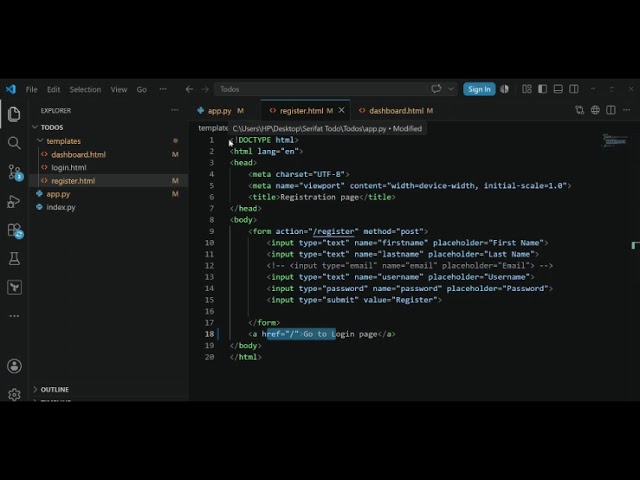This screenshot has width=640, height=480.
Task: Open the Copilot chat icon in title bar
Action: coord(436,89)
